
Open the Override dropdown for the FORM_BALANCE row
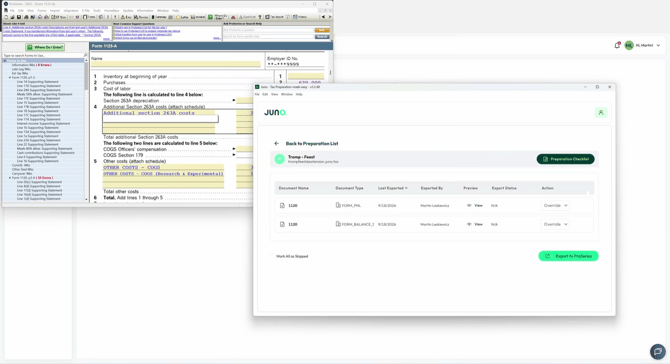(x=555, y=224)
